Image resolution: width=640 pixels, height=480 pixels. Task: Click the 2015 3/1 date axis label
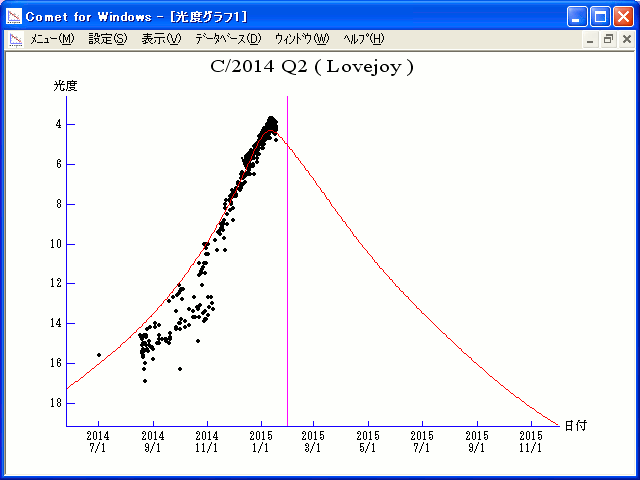[313, 442]
